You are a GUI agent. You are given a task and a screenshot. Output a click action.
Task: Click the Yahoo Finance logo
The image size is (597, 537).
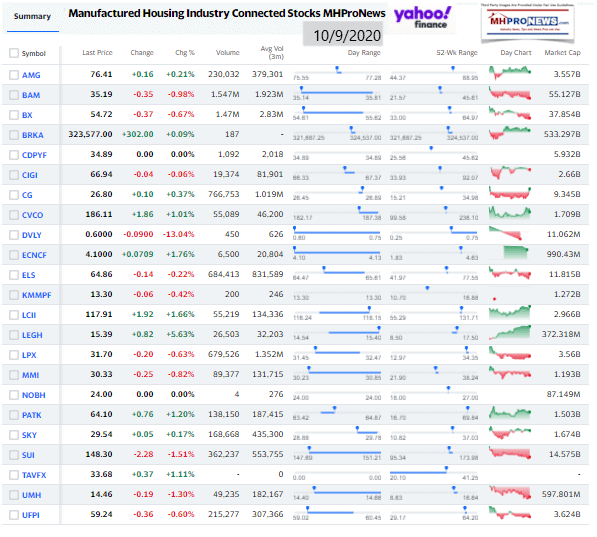point(423,17)
